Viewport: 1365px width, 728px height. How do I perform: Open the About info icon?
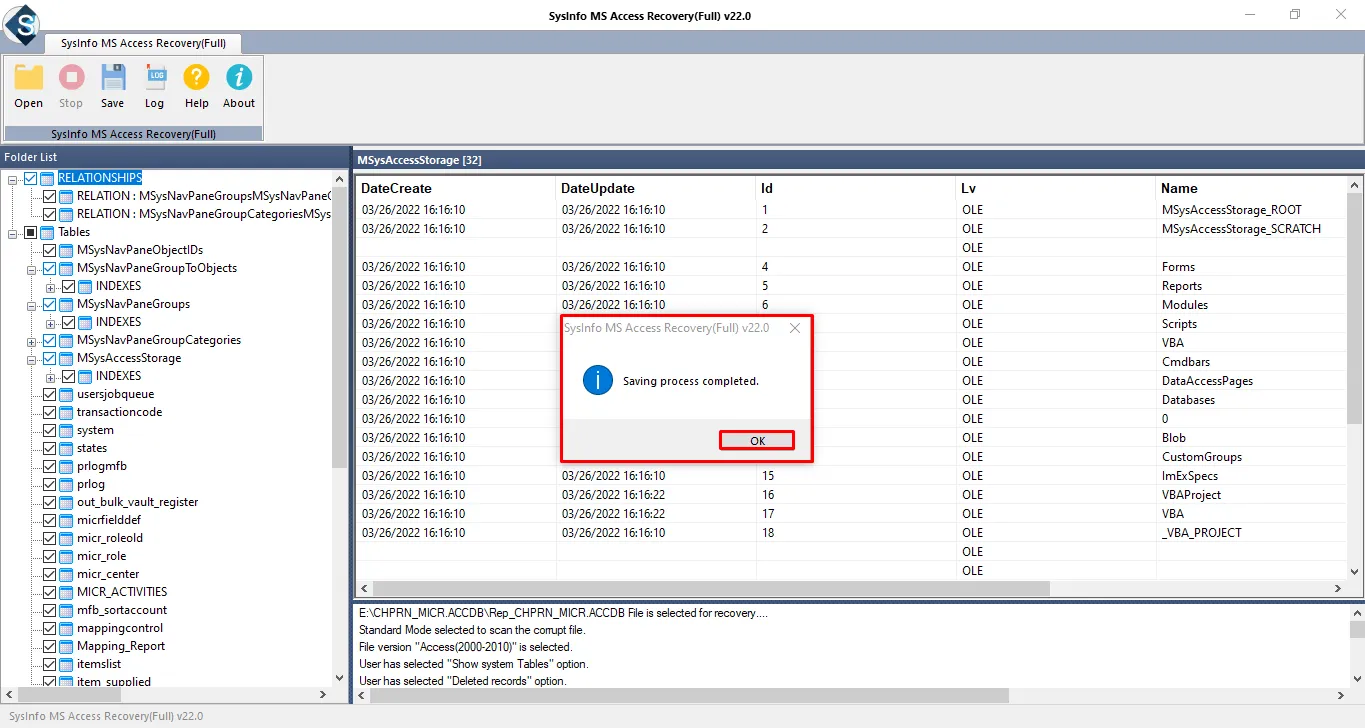click(x=239, y=78)
